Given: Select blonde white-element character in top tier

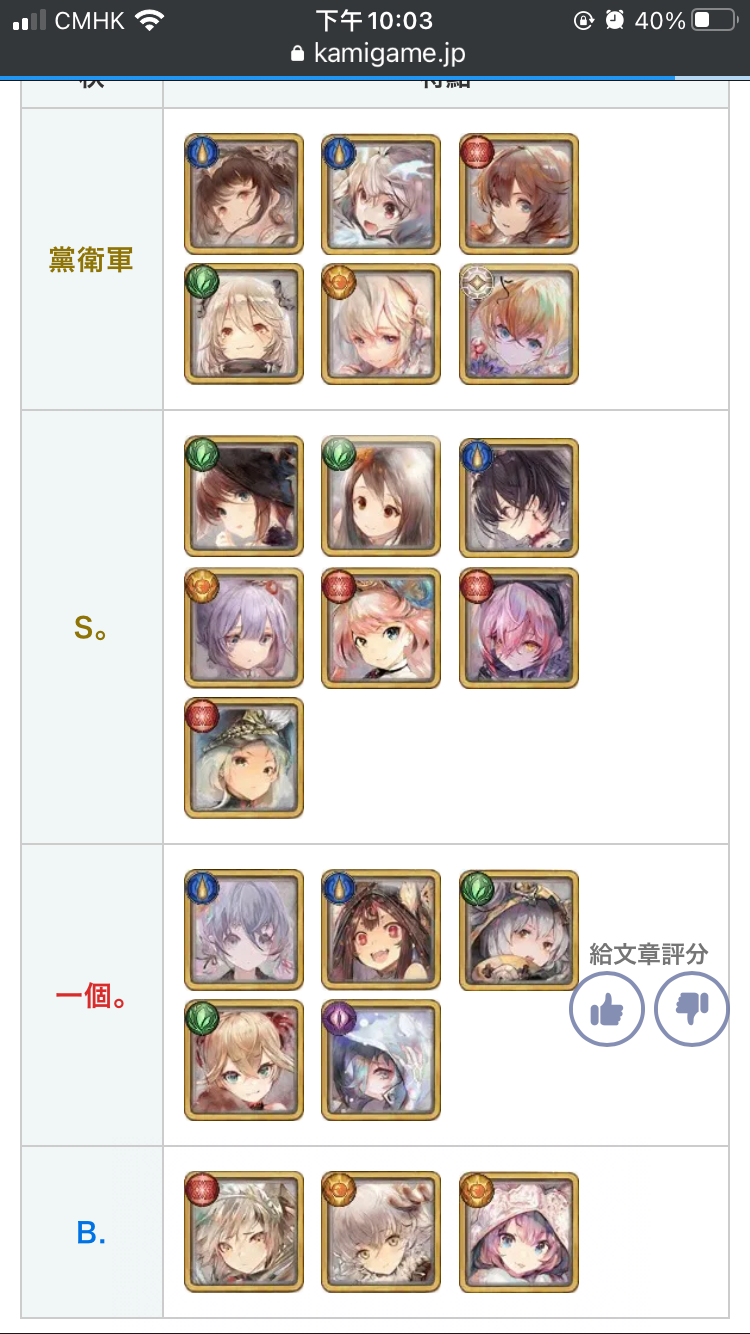Looking at the screenshot, I should click(519, 324).
